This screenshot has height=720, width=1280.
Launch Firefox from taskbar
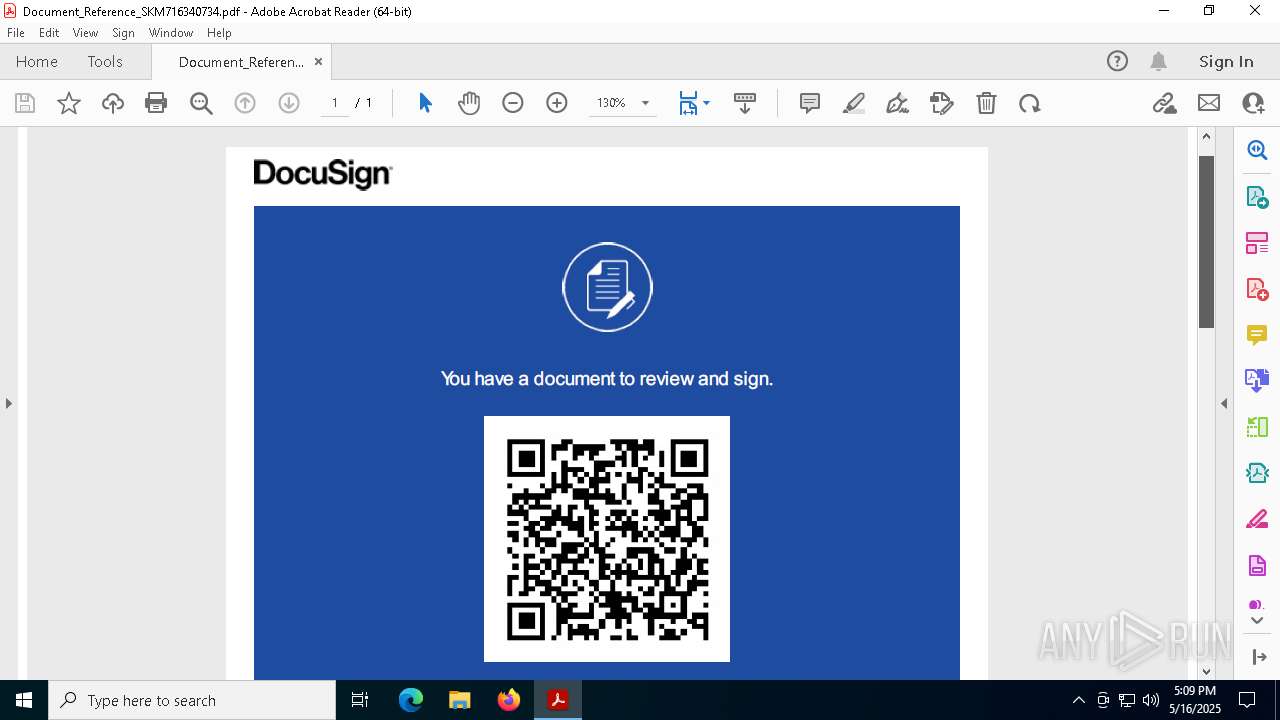[x=508, y=700]
